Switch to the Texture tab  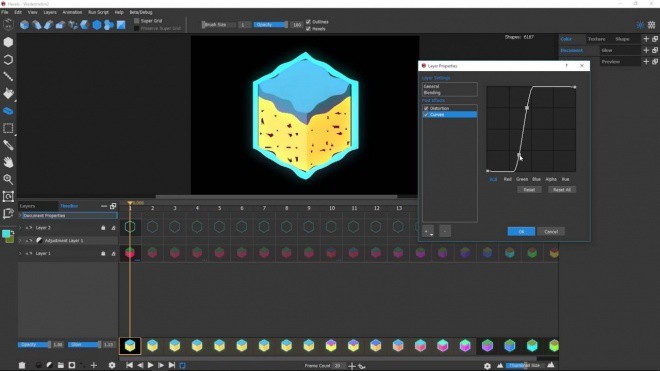click(x=596, y=39)
